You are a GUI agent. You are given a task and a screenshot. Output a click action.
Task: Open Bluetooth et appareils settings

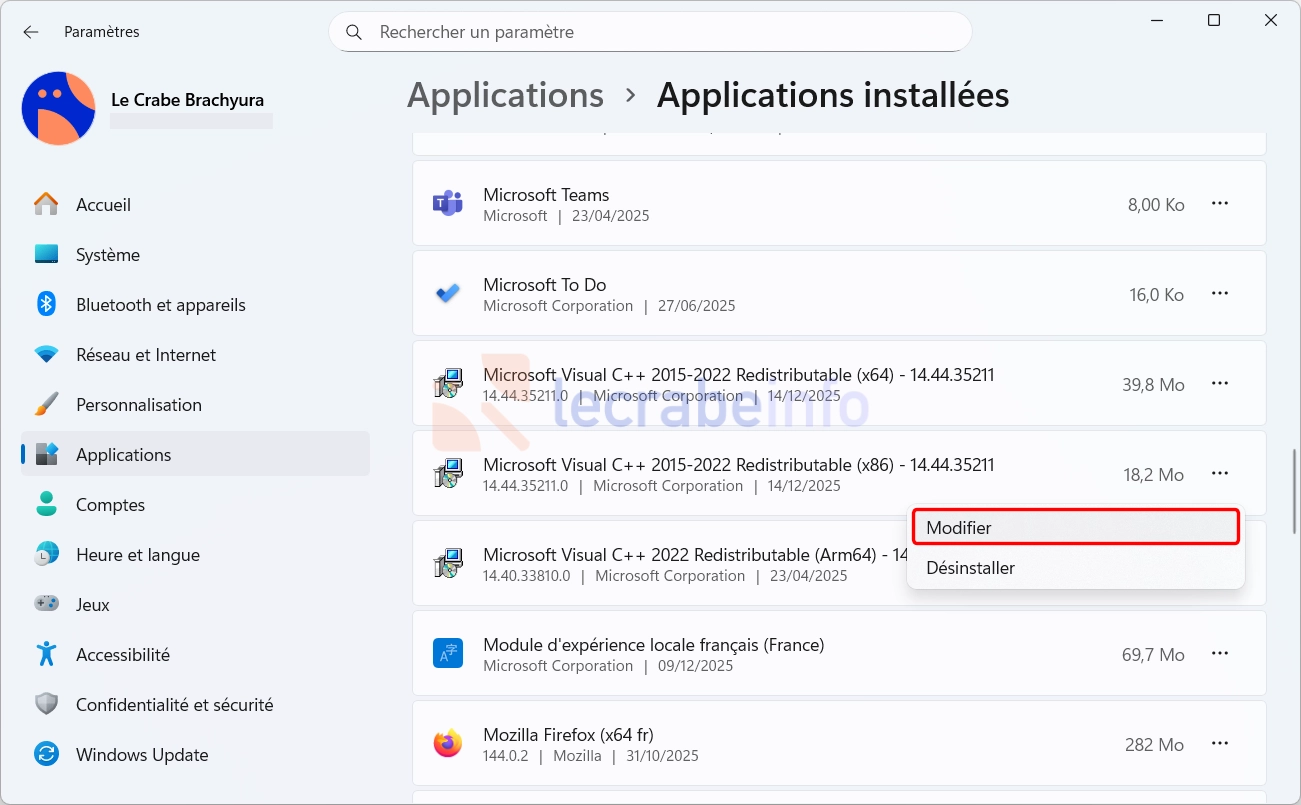click(160, 305)
